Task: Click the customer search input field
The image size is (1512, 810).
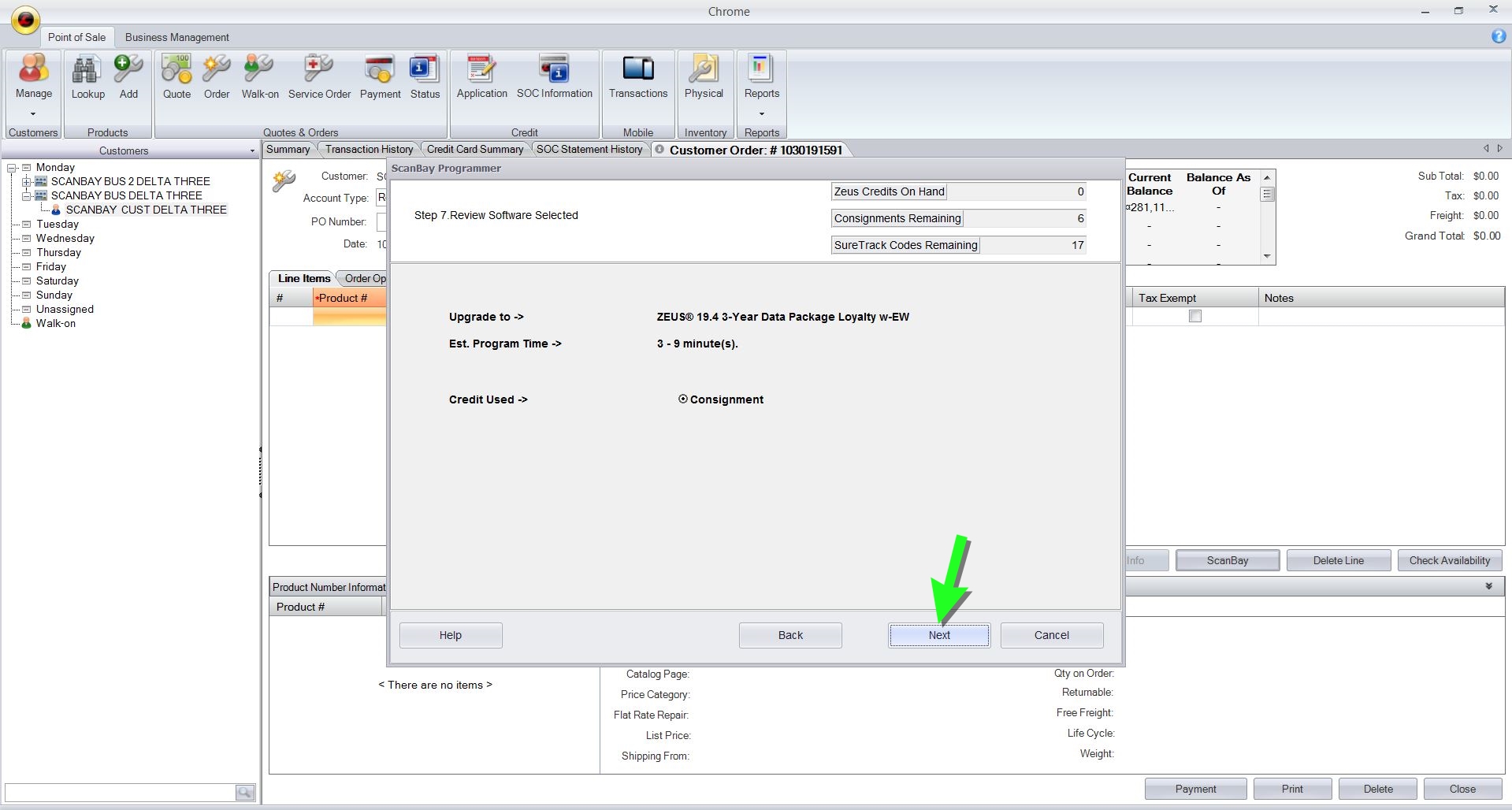Action: coord(120,792)
